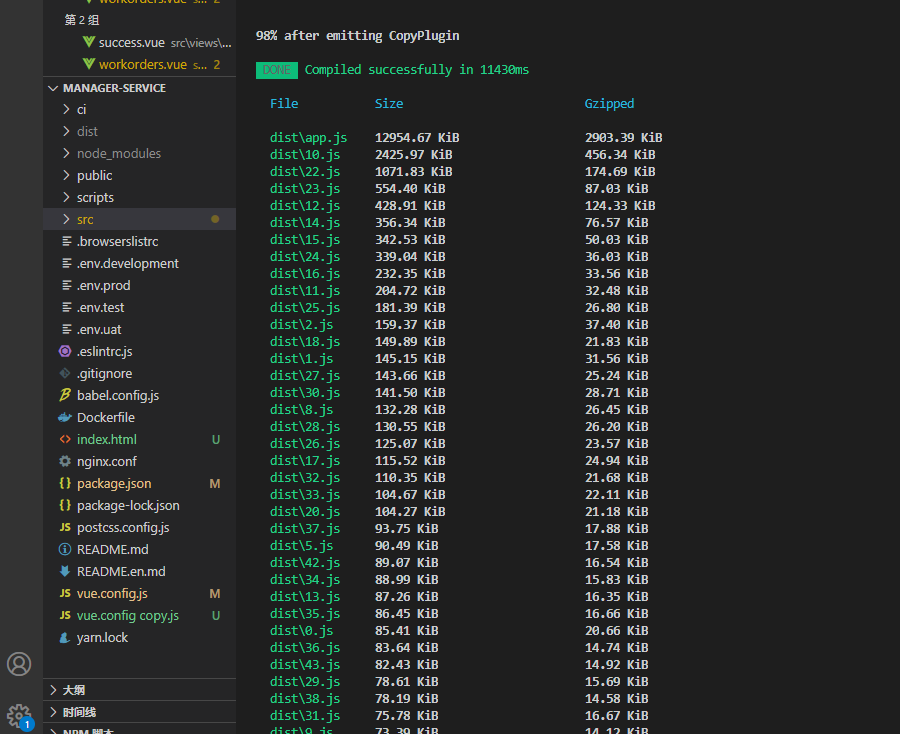Click the HTML icon of index.html
The image size is (900, 734).
(65, 439)
